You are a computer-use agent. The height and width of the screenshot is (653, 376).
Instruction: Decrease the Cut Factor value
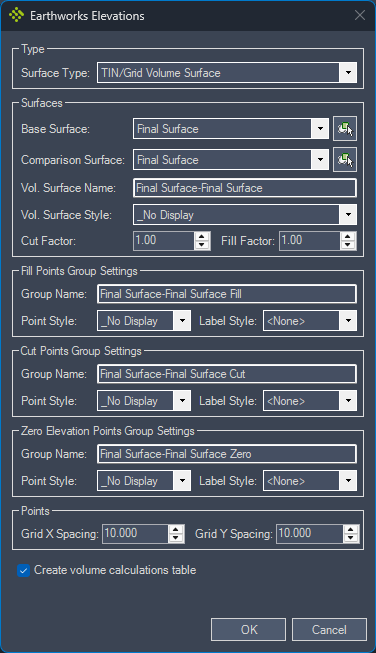(x=202, y=245)
